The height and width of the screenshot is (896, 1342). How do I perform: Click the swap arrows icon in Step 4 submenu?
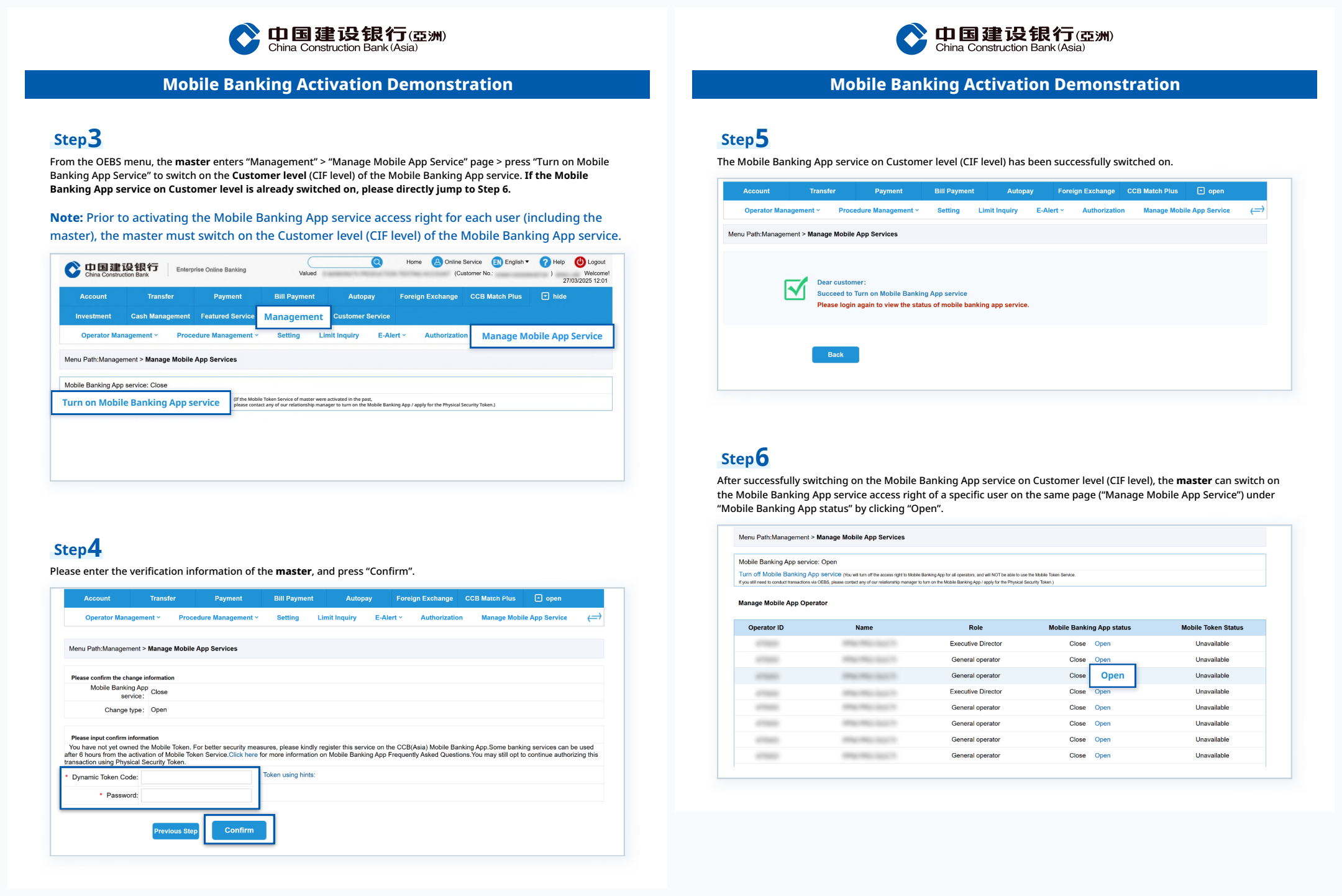(x=595, y=617)
